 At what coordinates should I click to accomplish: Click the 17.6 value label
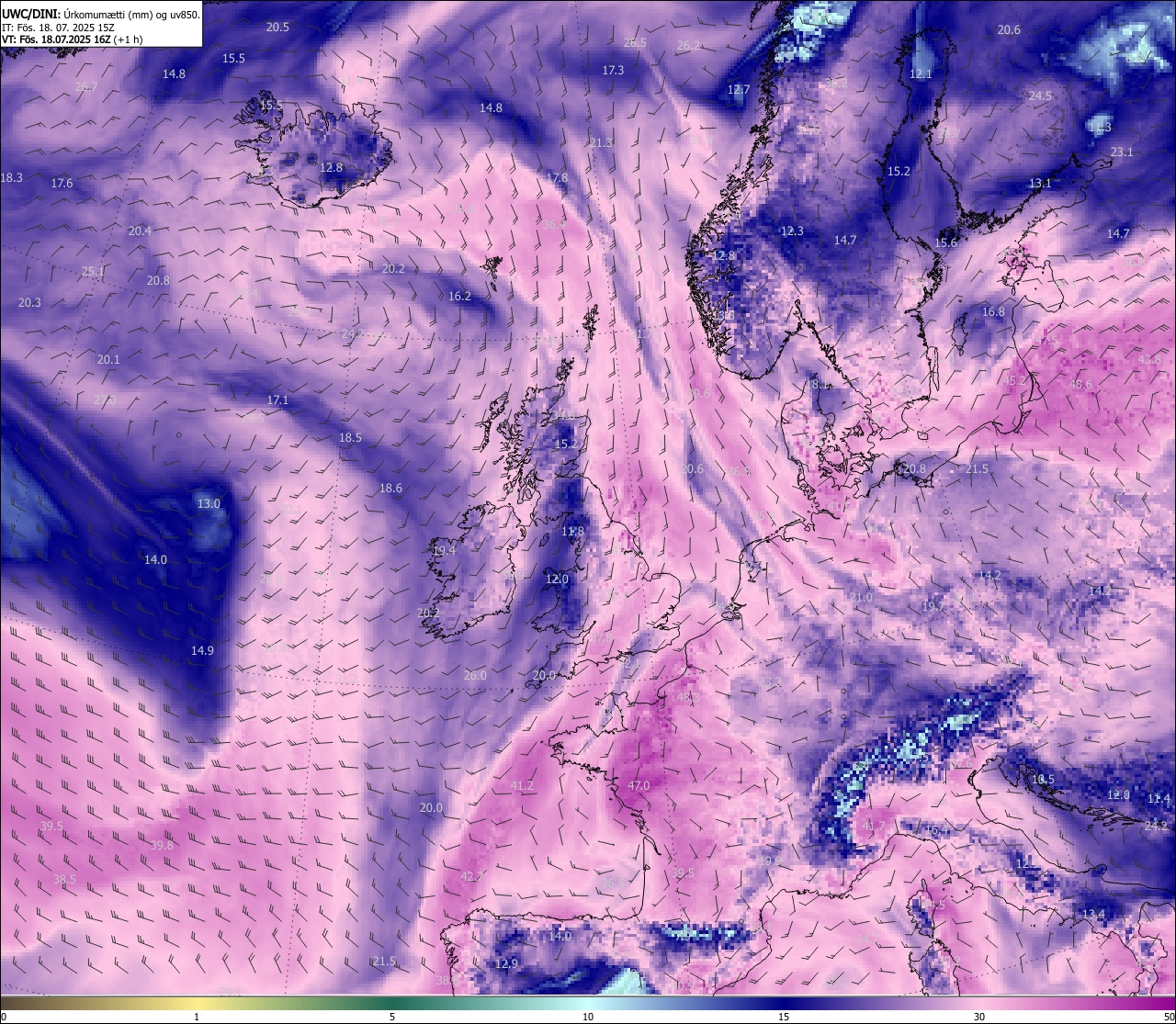pos(62,183)
